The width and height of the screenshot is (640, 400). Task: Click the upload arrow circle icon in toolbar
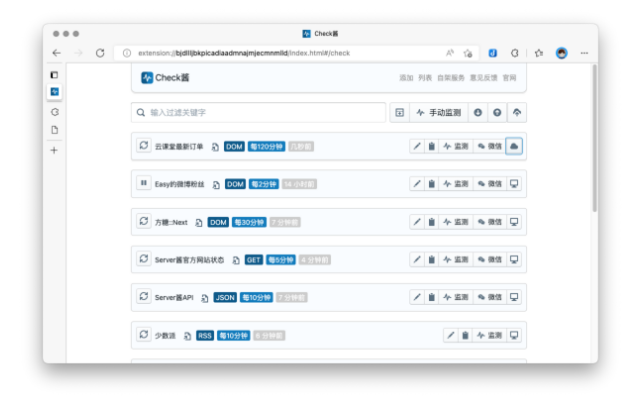click(497, 113)
